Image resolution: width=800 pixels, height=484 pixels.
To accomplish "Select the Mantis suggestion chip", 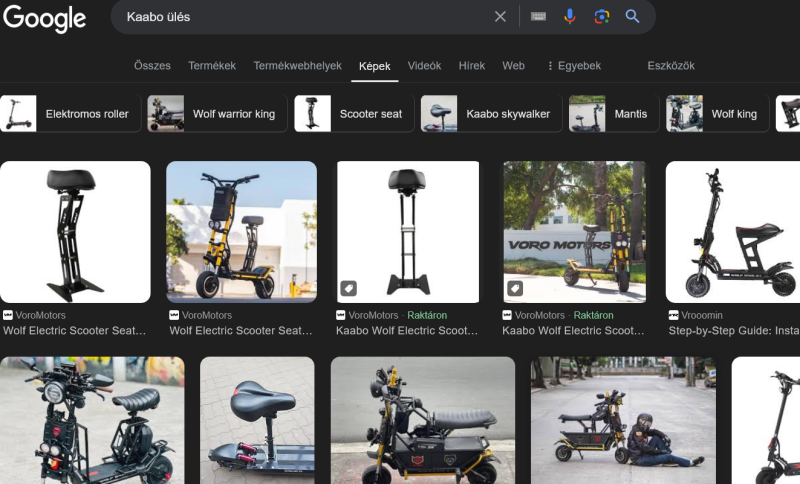I will [614, 113].
